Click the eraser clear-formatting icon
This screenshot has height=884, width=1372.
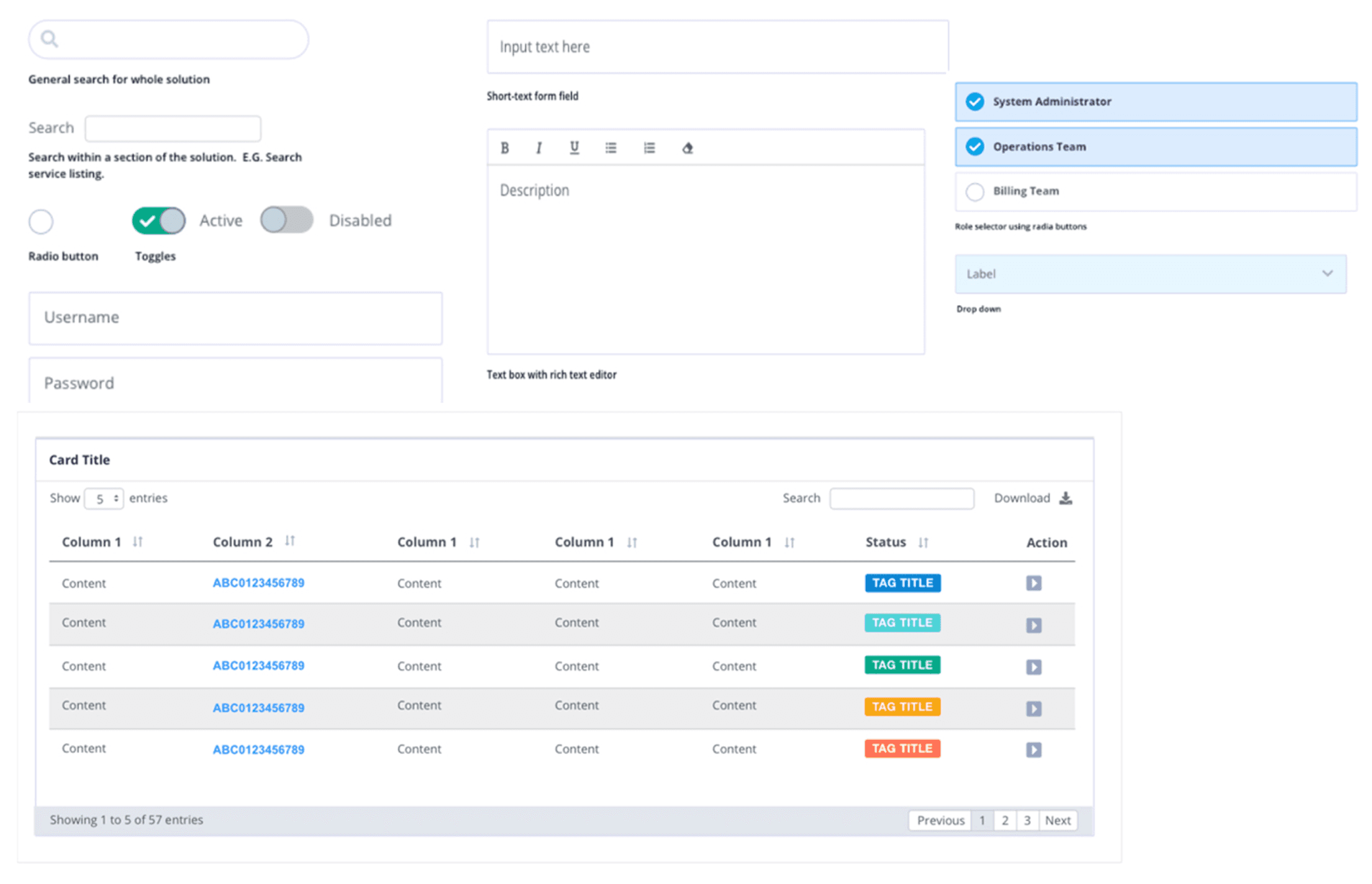point(687,148)
